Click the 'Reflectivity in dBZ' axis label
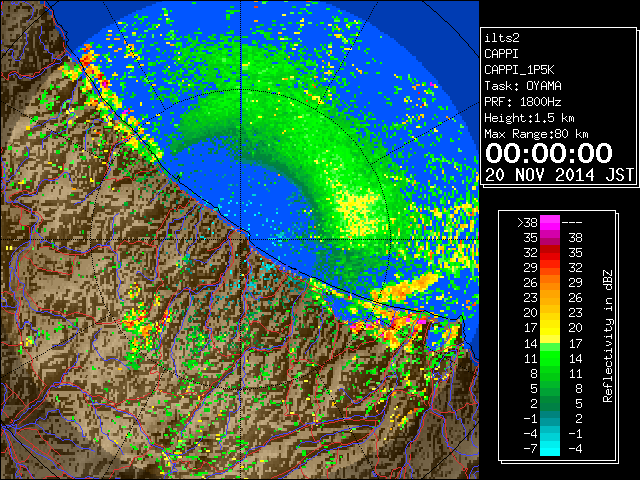 point(608,336)
